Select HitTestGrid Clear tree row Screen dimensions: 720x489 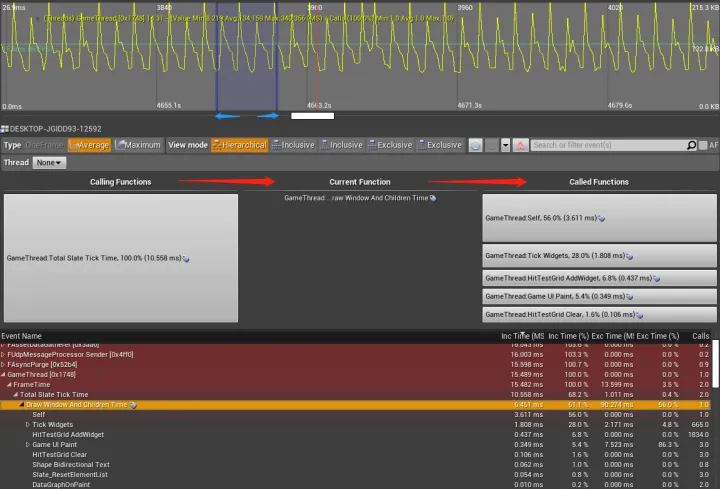[x=355, y=455]
